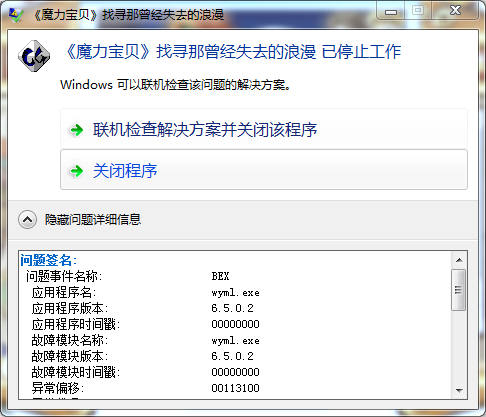Click the 已停止工作 heading text

pos(361,52)
